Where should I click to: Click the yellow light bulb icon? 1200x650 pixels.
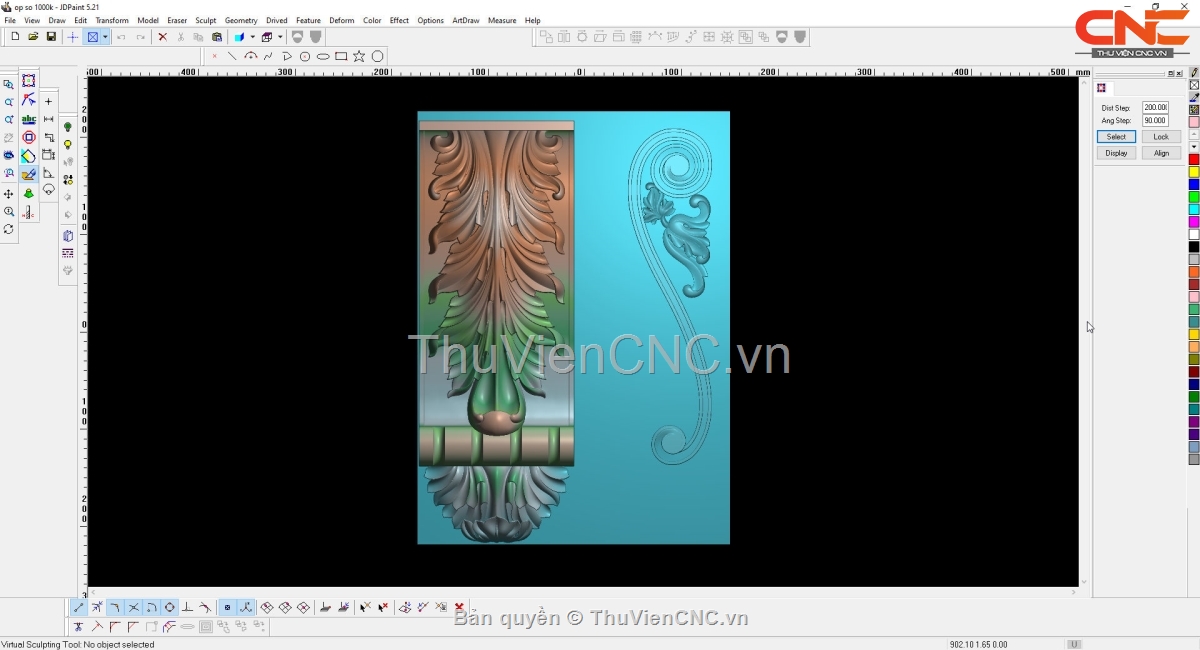click(x=68, y=144)
